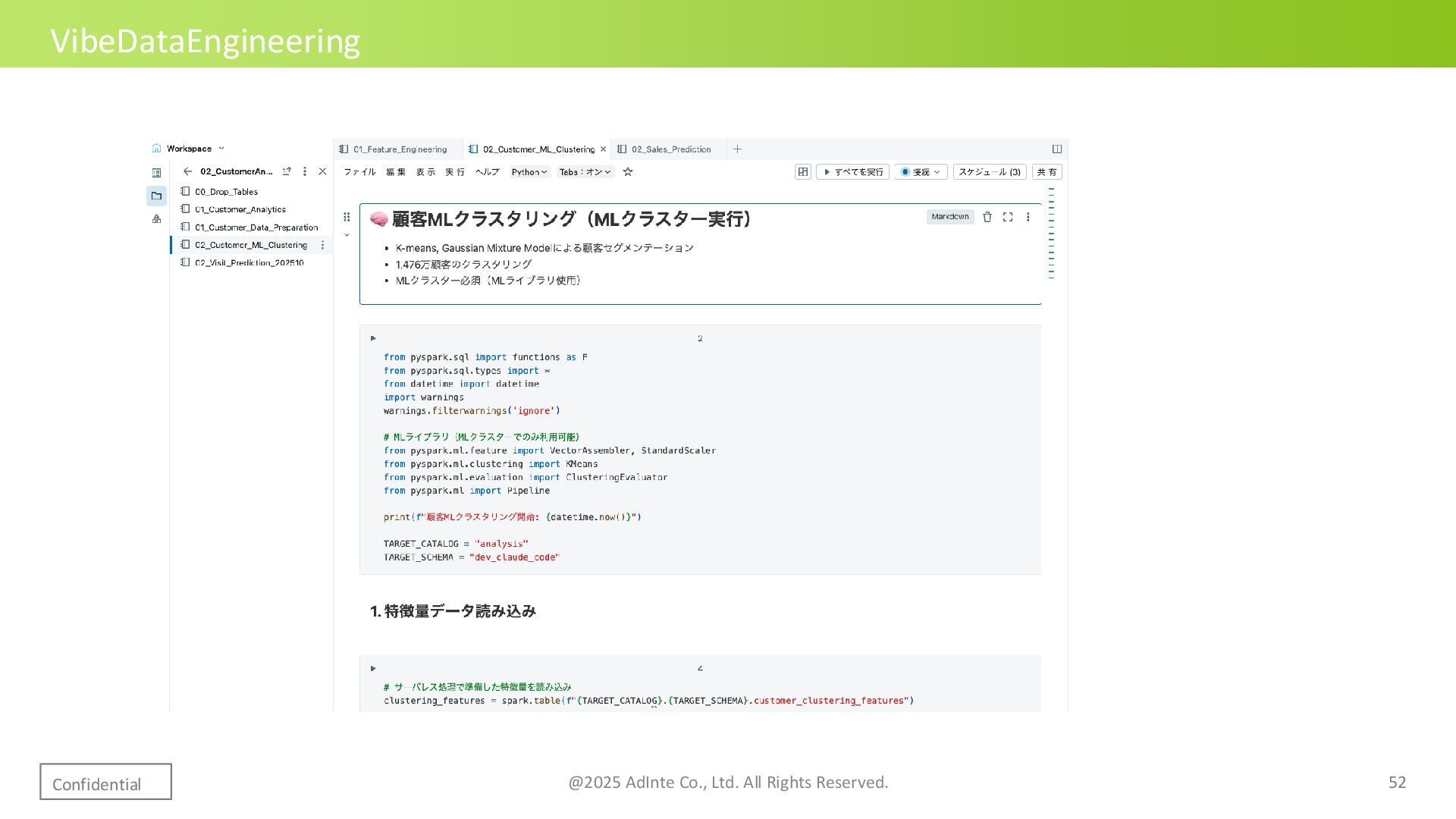The image size is (1456, 819).
Task: Open 01_Customer_Data_Preparation in file tree
Action: point(256,227)
